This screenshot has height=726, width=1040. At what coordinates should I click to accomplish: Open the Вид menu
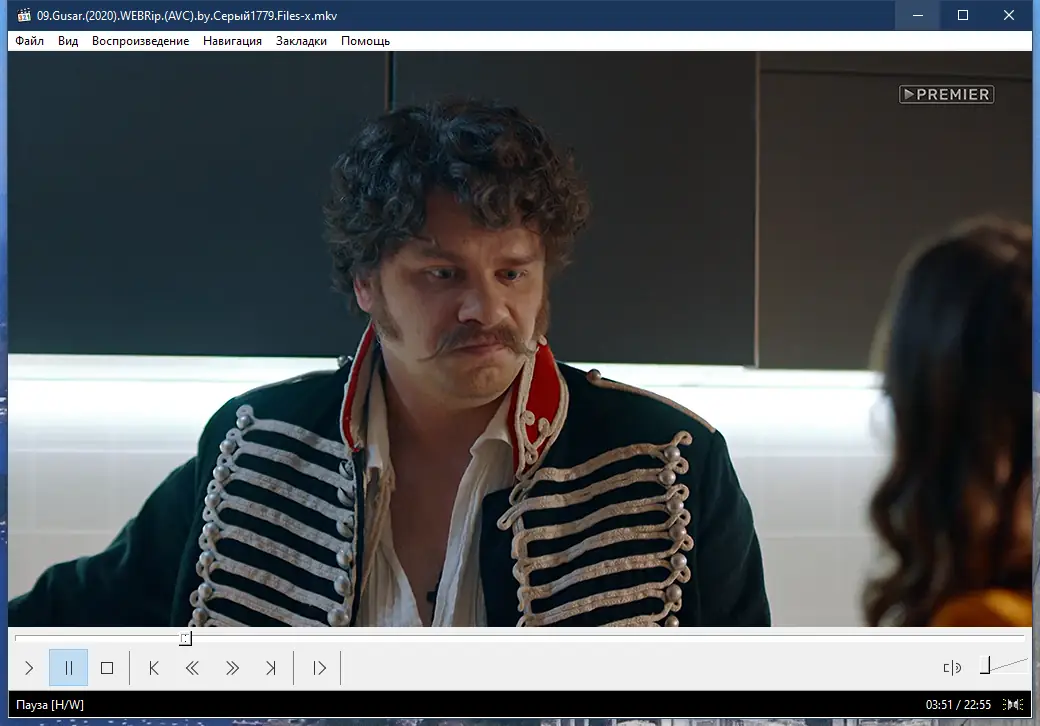68,40
